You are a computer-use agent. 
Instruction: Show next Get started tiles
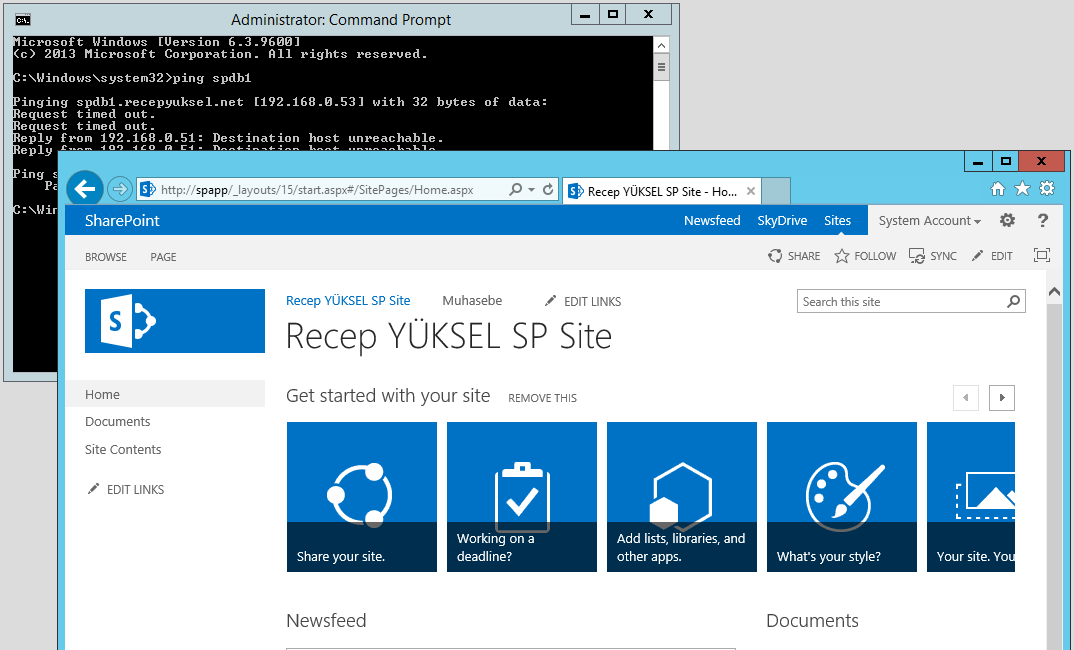coord(1002,397)
